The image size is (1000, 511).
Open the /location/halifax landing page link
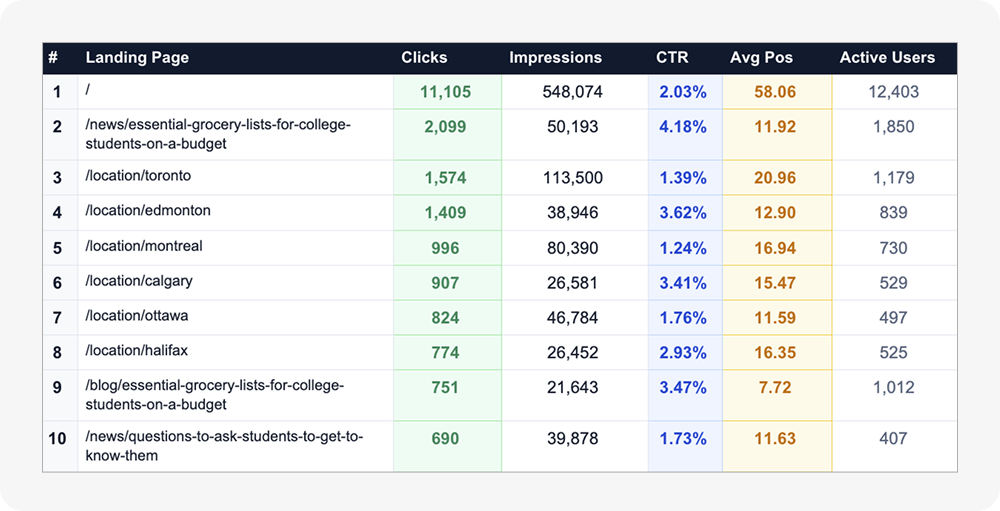click(x=137, y=351)
